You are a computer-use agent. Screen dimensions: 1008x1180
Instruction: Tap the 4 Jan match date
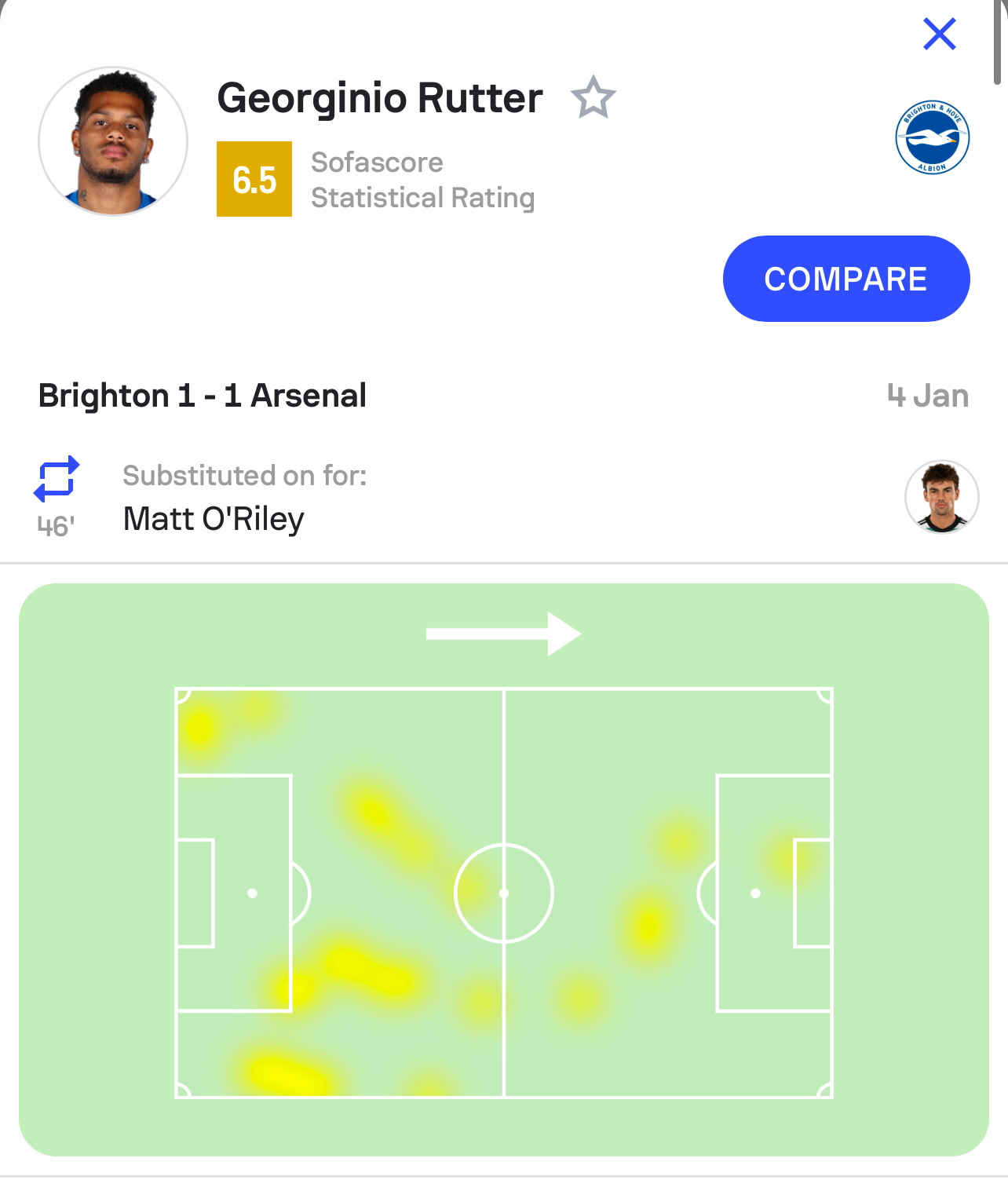[928, 396]
